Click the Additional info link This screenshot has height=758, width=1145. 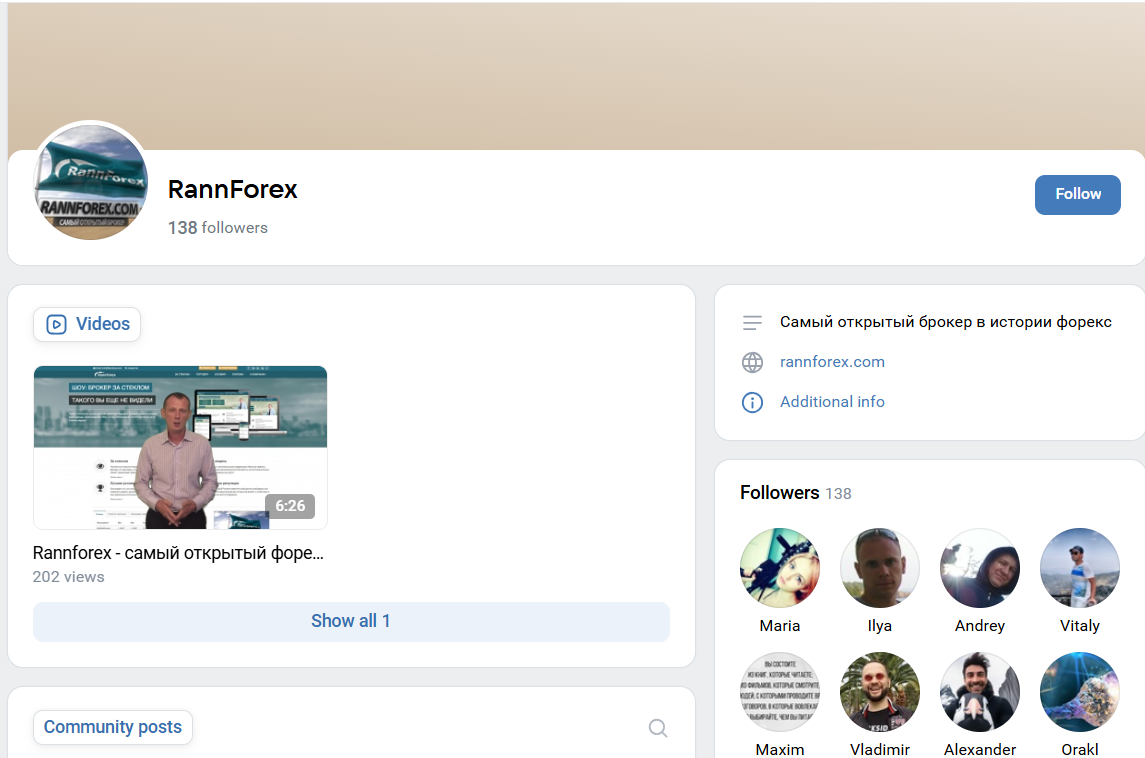[x=832, y=402]
